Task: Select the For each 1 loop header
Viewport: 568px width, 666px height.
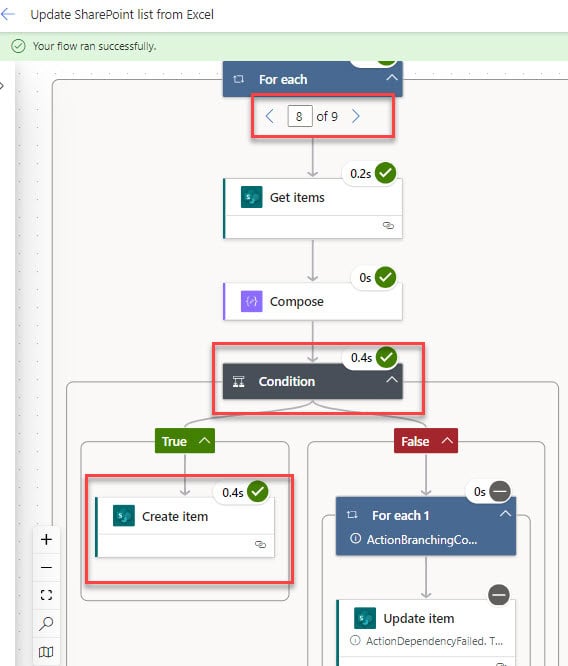Action: tap(426, 526)
